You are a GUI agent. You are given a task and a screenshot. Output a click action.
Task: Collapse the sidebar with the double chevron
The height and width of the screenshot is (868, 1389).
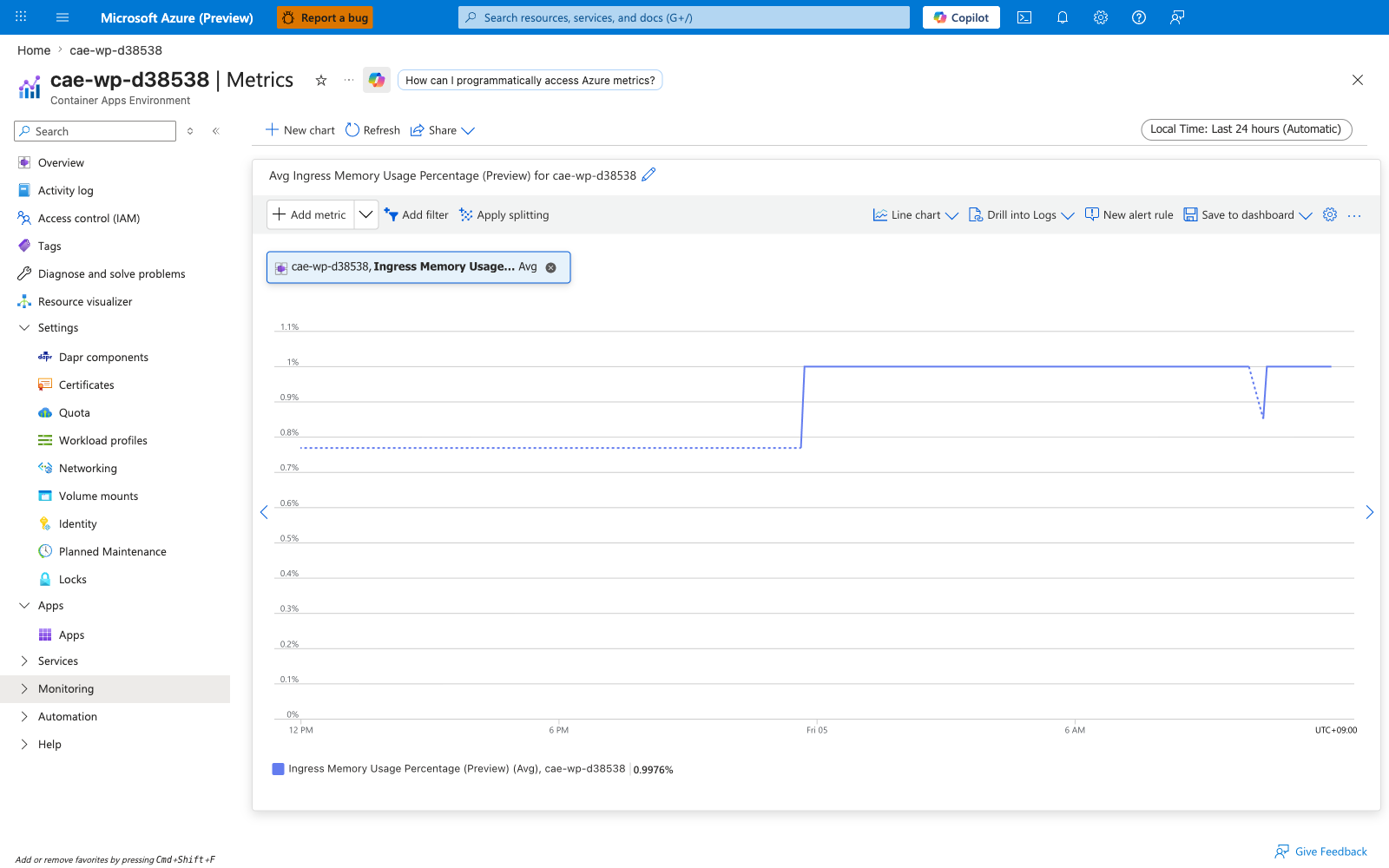[216, 131]
